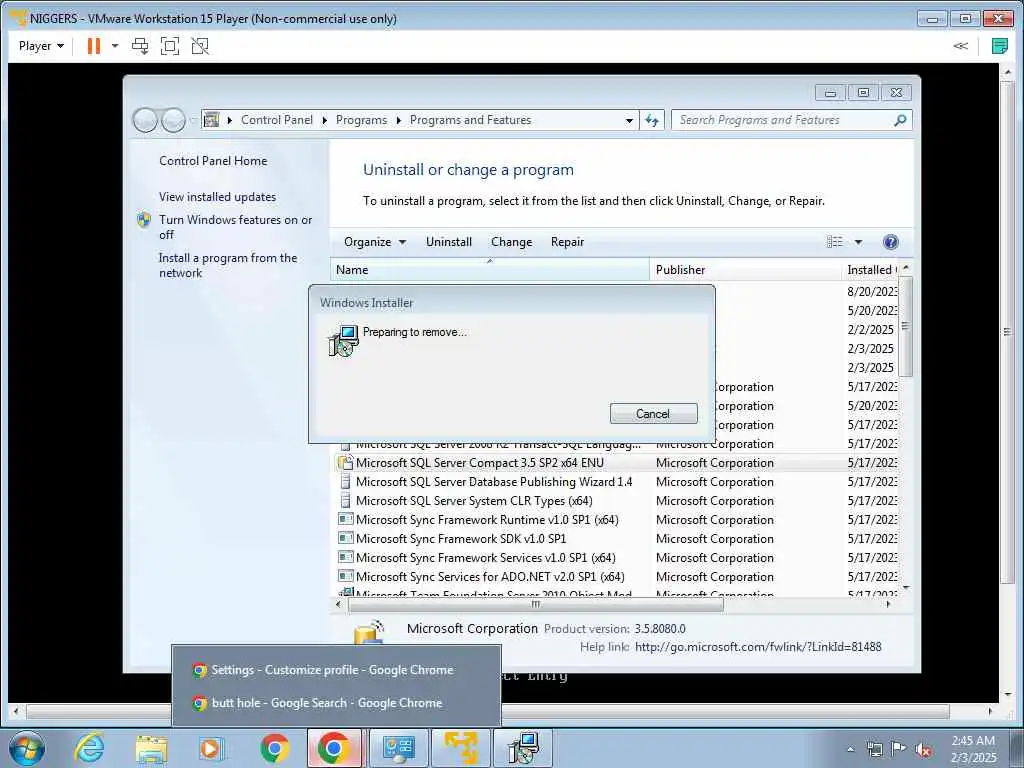Open Windows Explorer folder taskbar icon
This screenshot has width=1024, height=768.
point(151,748)
